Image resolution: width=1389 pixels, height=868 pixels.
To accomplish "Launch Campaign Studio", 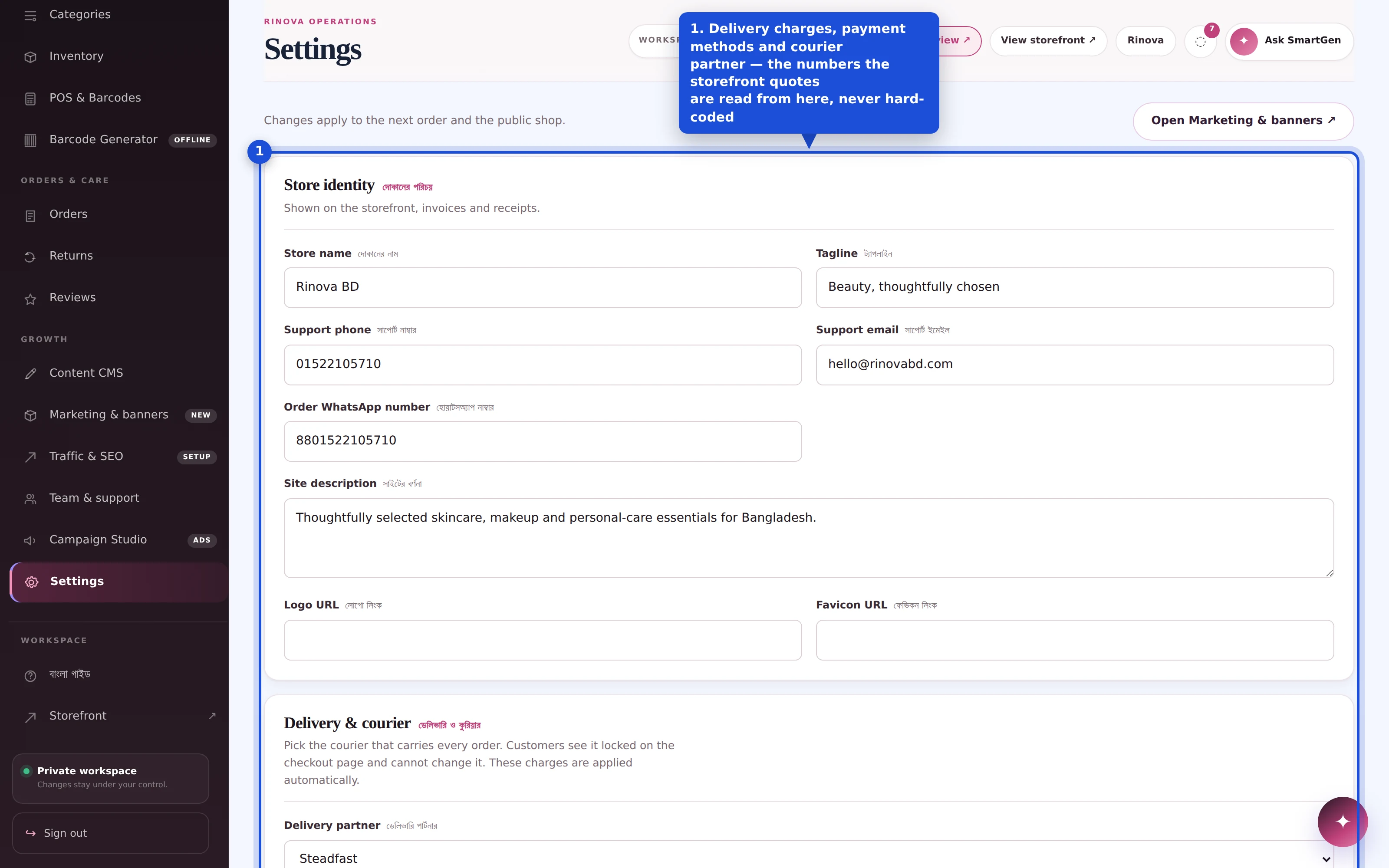I will pos(119,539).
